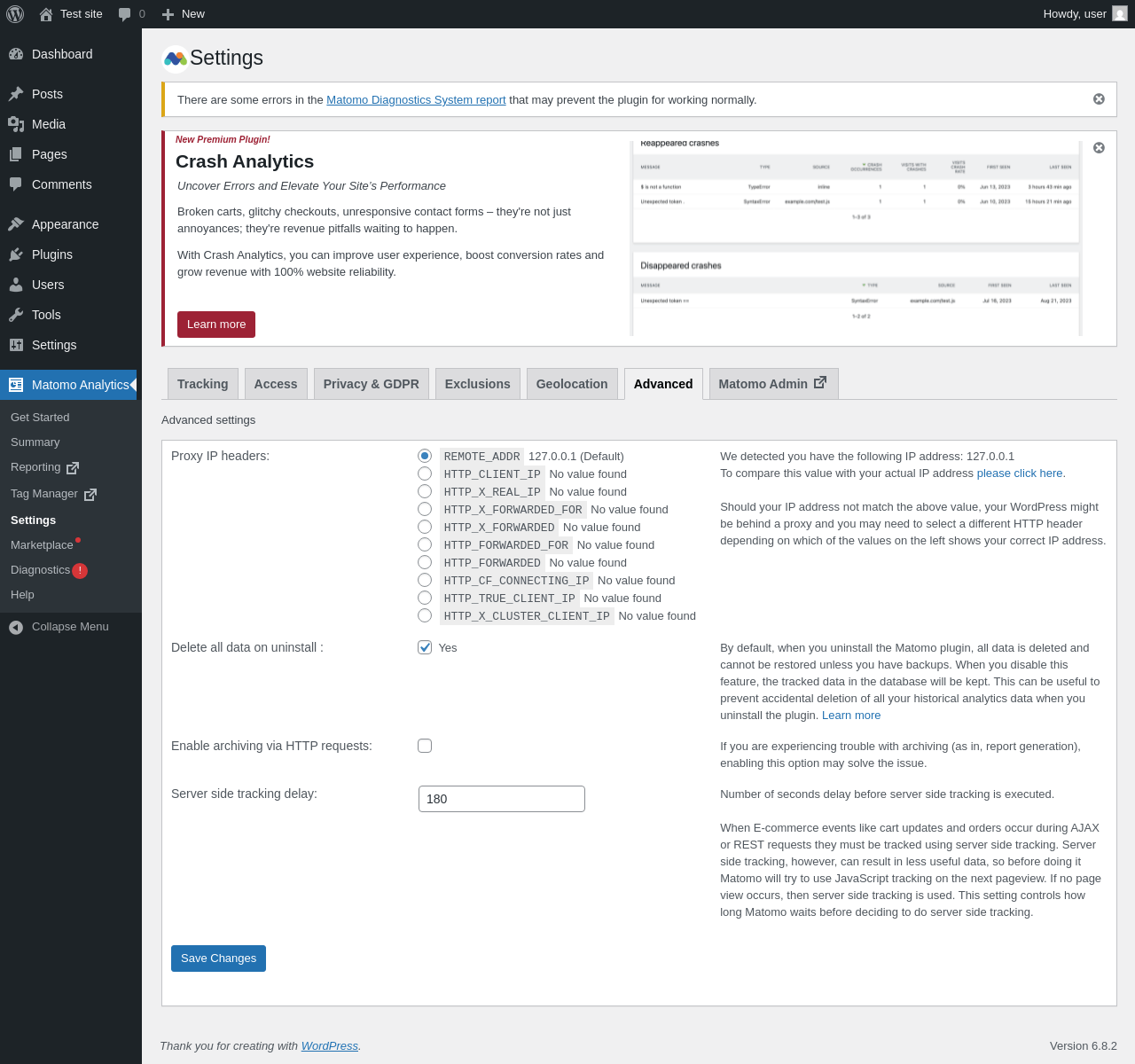Click the WordPress logo icon
This screenshot has height=1064, width=1135.
tap(15, 14)
